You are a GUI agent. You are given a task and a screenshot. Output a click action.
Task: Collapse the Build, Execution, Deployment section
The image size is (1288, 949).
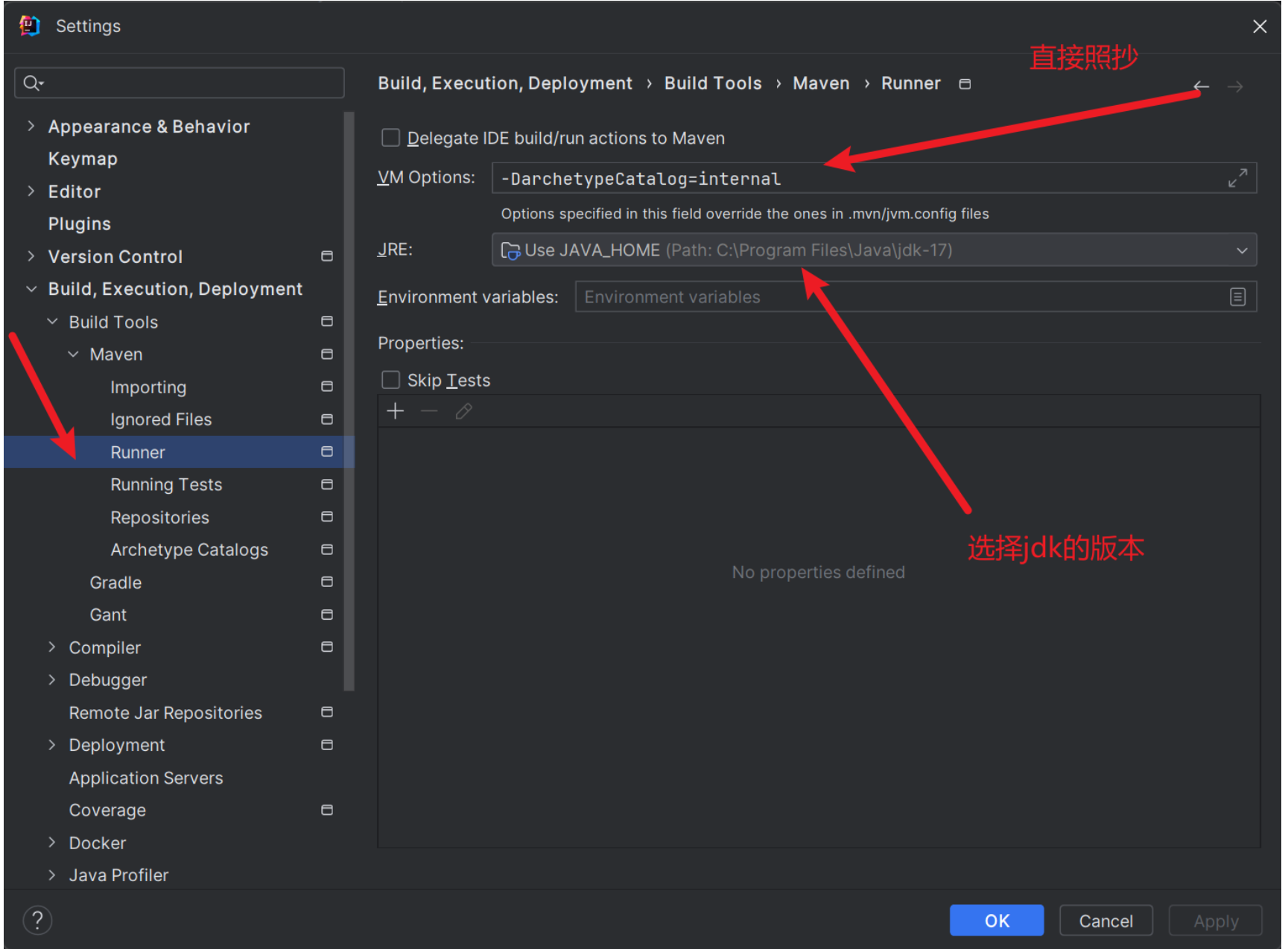31,289
